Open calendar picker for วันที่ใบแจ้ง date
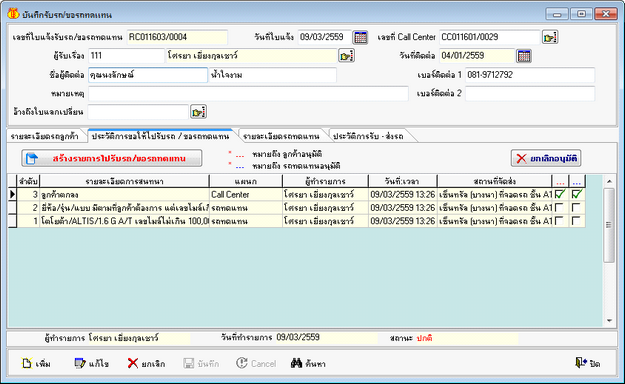625x384 pixels. click(360, 37)
